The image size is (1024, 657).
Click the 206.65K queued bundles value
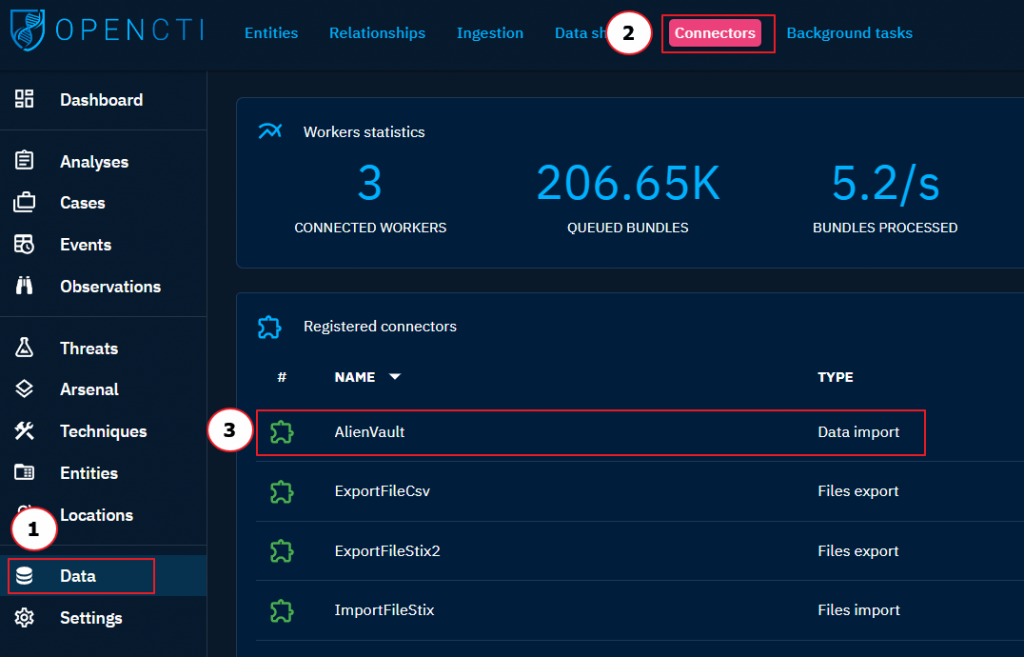pos(628,183)
